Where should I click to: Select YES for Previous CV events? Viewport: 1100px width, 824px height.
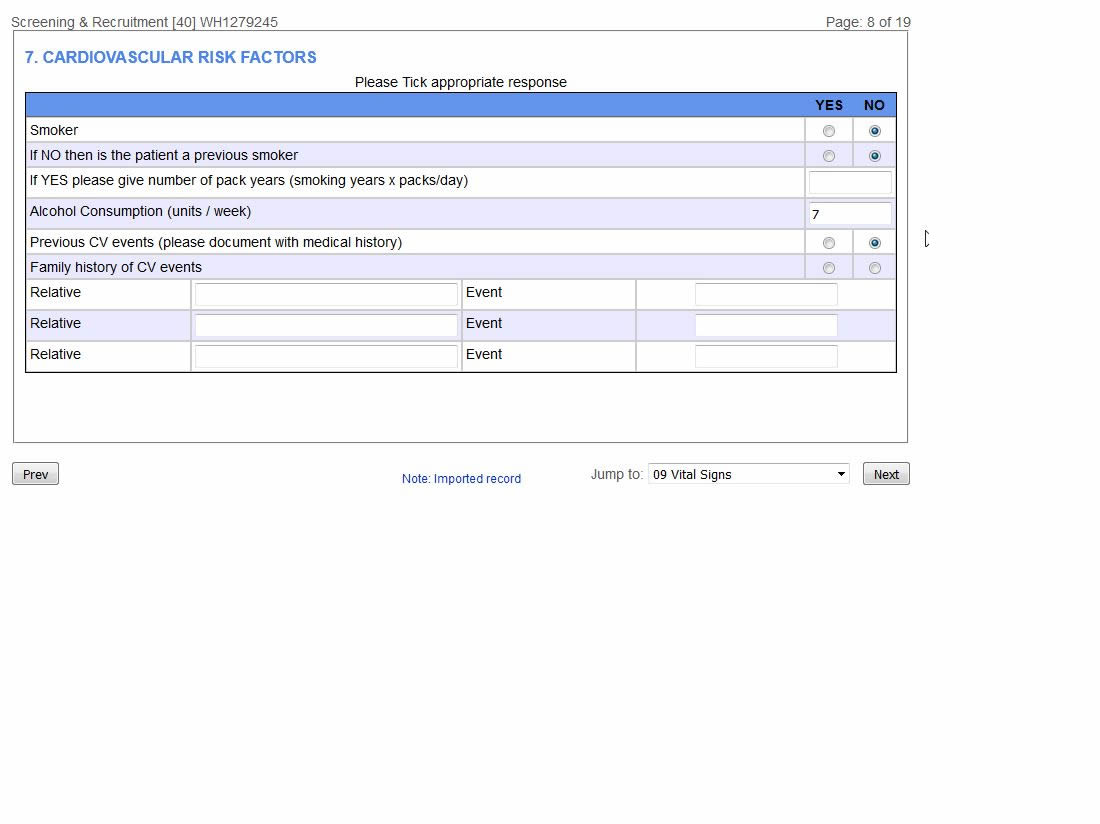pos(828,242)
